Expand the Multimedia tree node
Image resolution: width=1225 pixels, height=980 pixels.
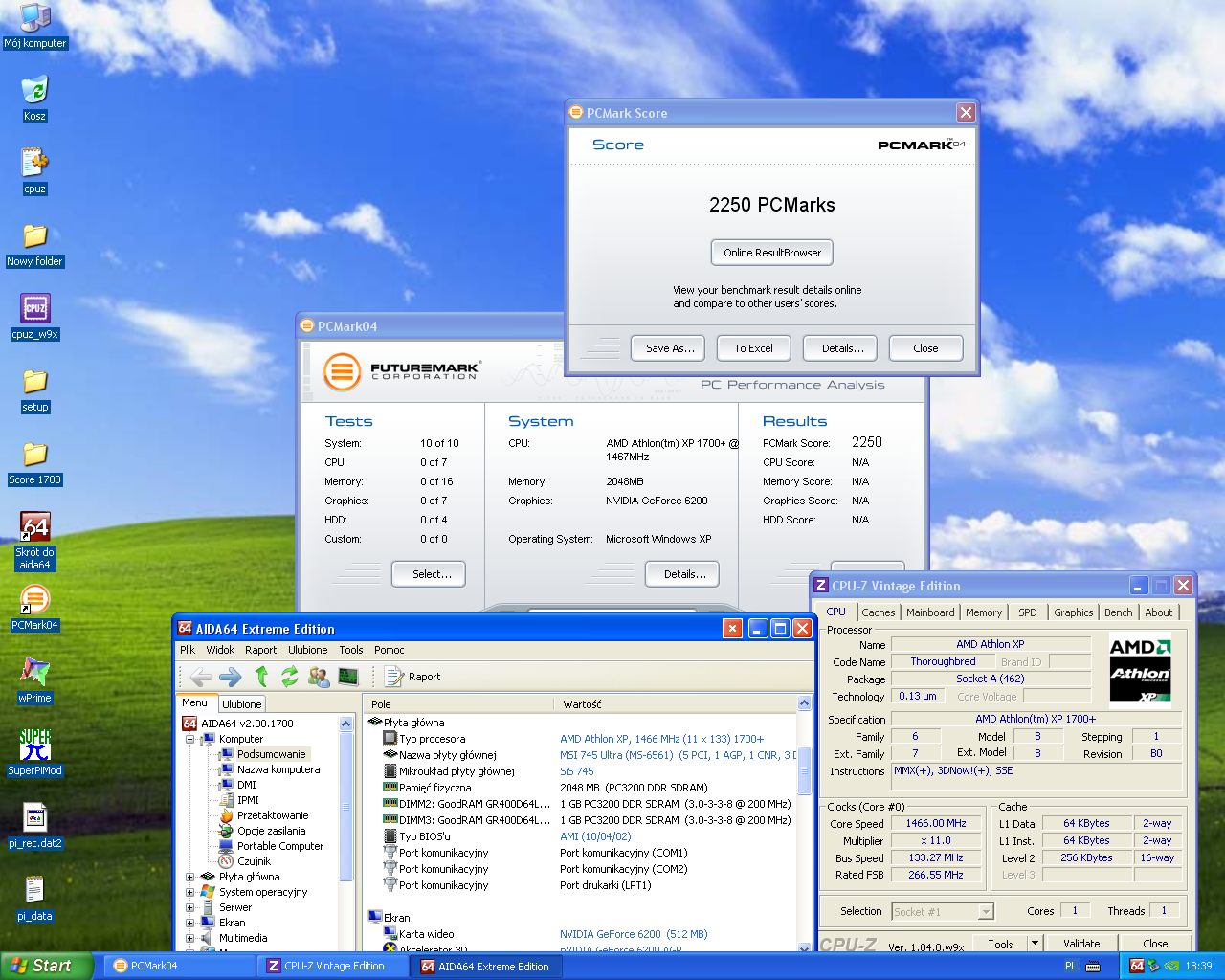pos(189,938)
